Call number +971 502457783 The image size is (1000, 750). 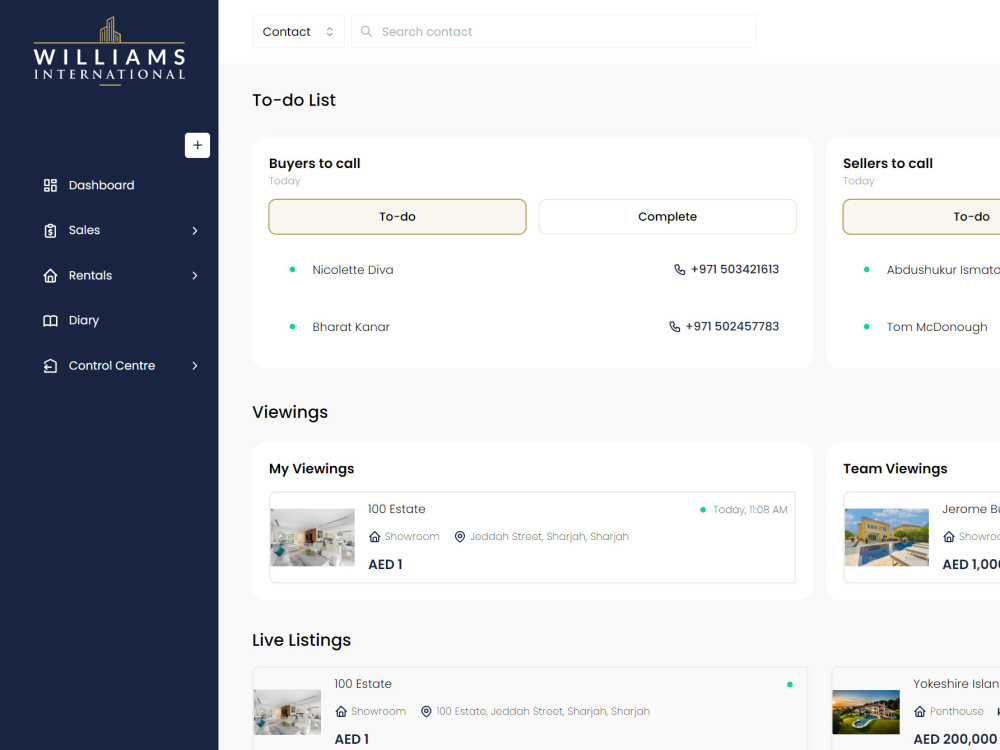[x=732, y=327]
